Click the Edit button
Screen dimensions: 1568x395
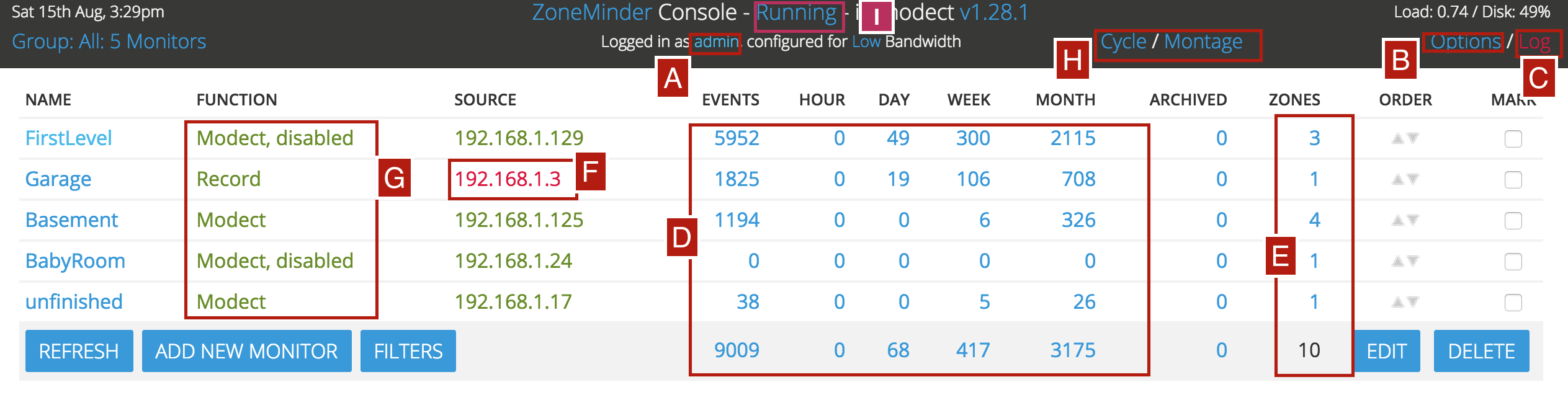point(1387,351)
